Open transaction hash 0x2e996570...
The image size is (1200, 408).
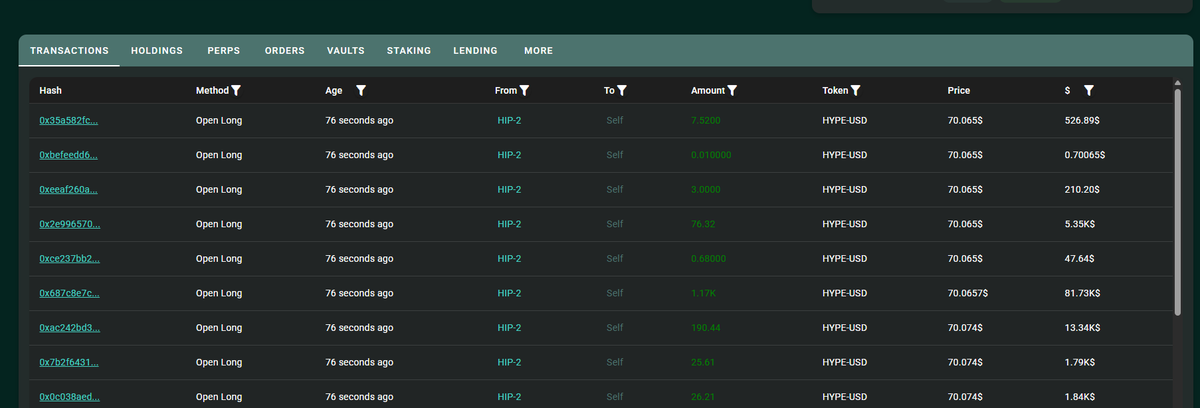[x=69, y=224]
